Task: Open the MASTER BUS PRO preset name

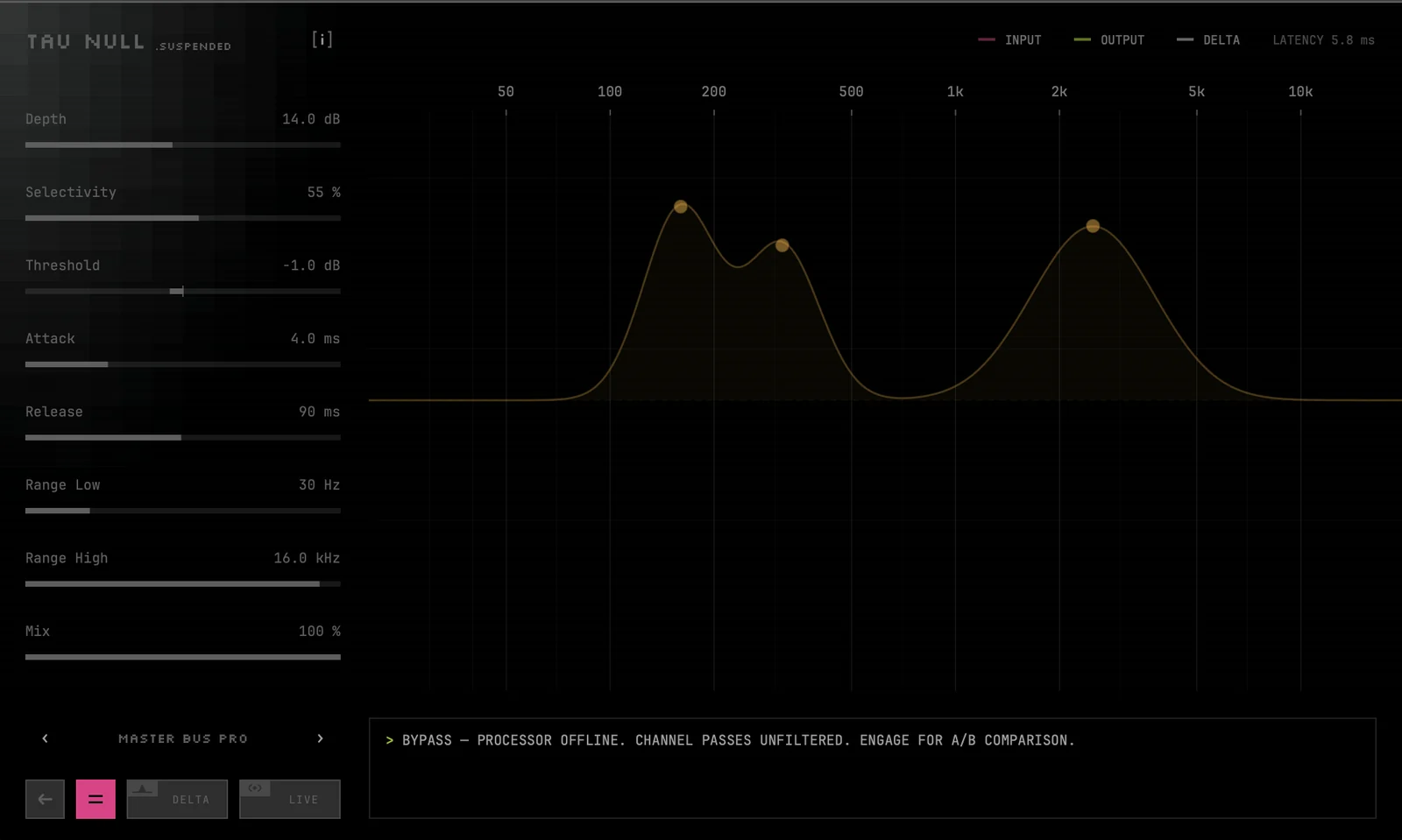Action: [x=183, y=738]
